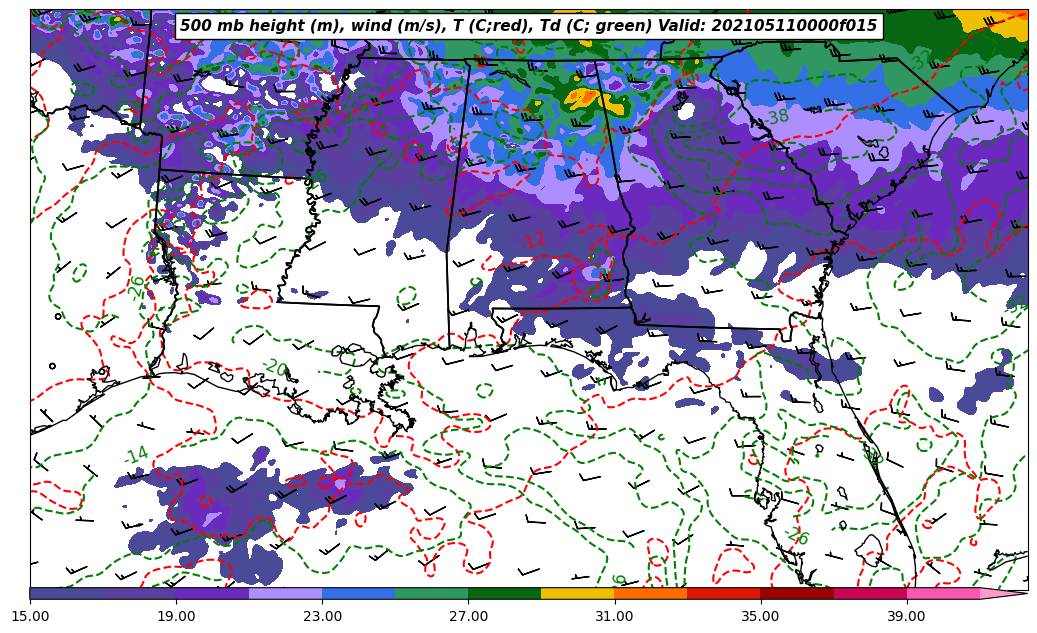Click the bright blue colorbar segment

(358, 593)
